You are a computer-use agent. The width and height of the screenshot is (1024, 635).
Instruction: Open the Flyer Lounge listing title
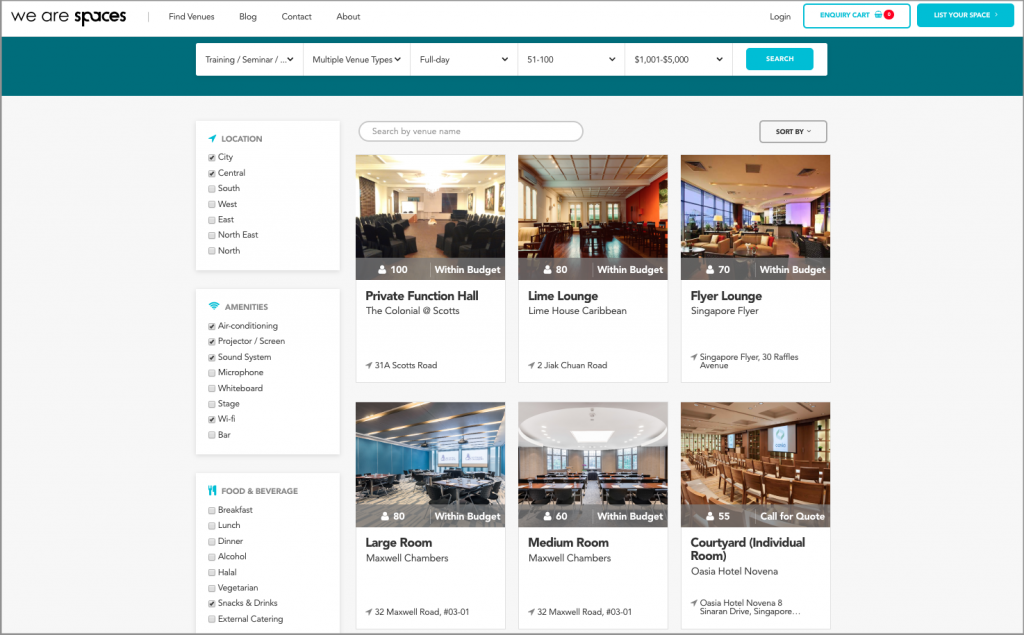[x=726, y=296]
